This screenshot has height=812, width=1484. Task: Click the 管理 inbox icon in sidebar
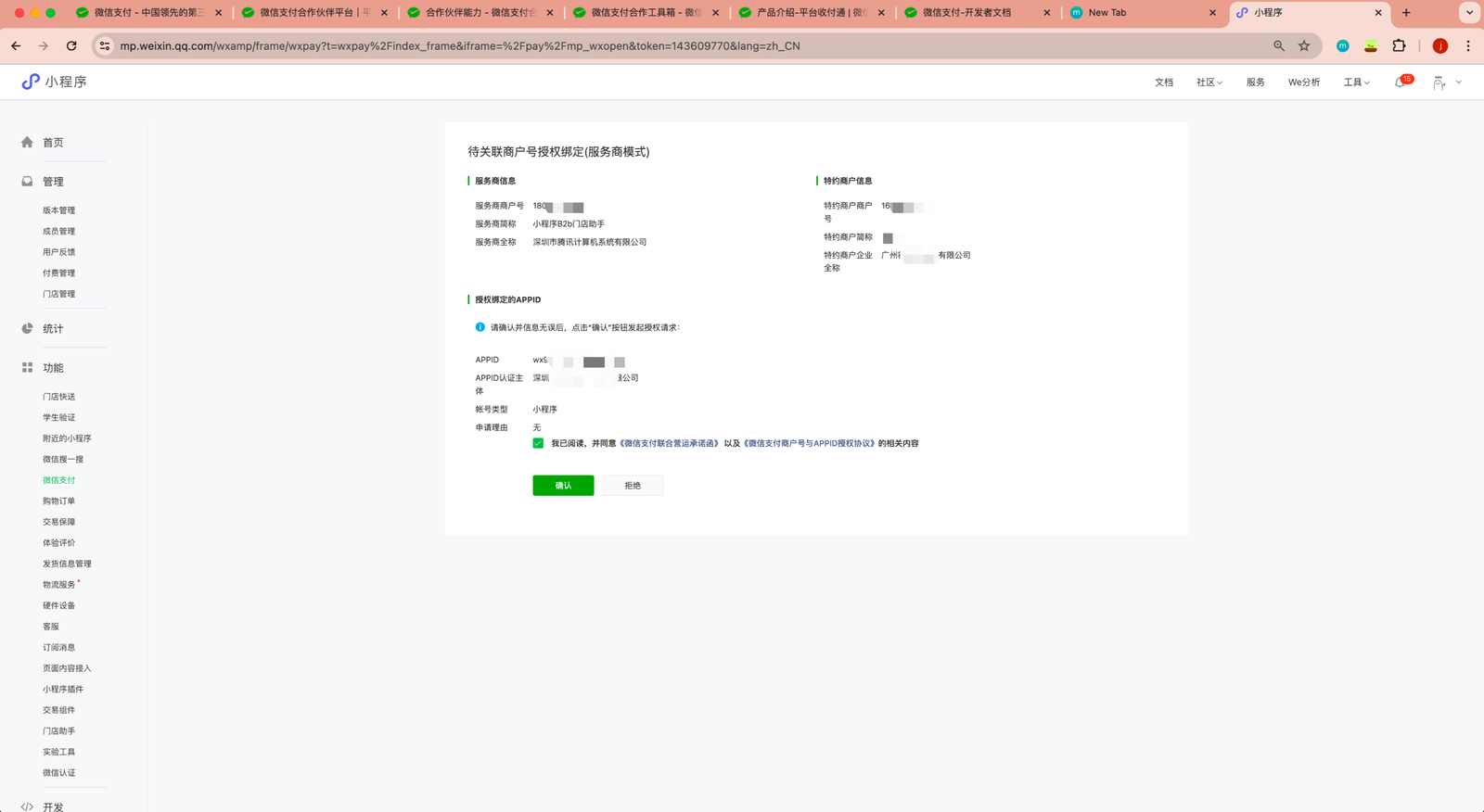pos(27,182)
